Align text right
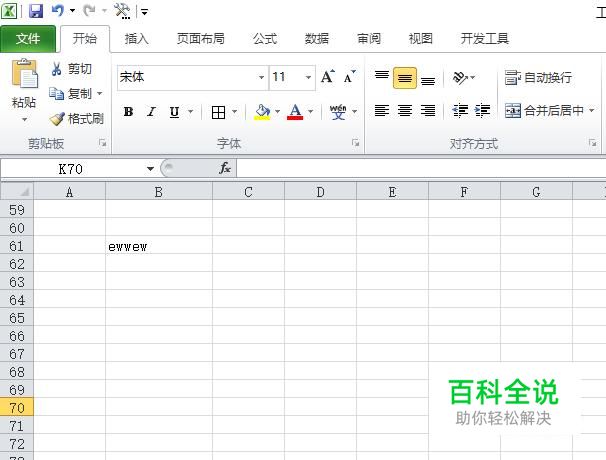The image size is (606, 460). tap(428, 111)
